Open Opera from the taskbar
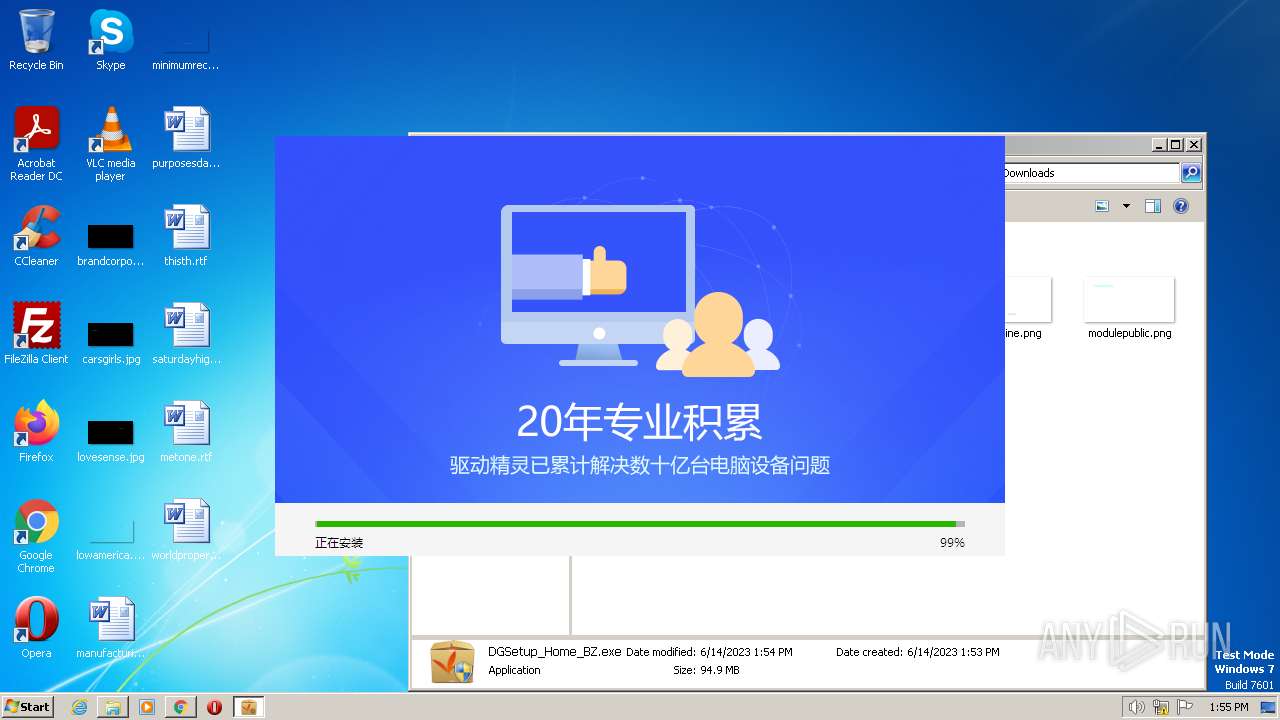The height and width of the screenshot is (720, 1280). click(x=214, y=707)
